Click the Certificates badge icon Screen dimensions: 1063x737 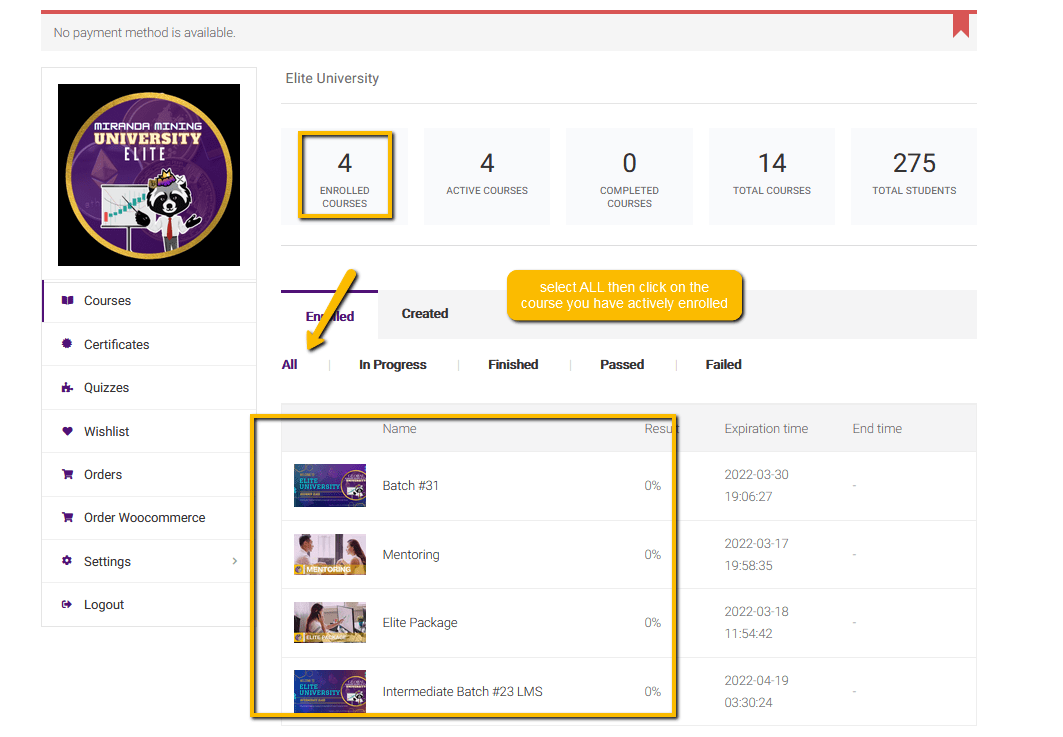(x=67, y=344)
